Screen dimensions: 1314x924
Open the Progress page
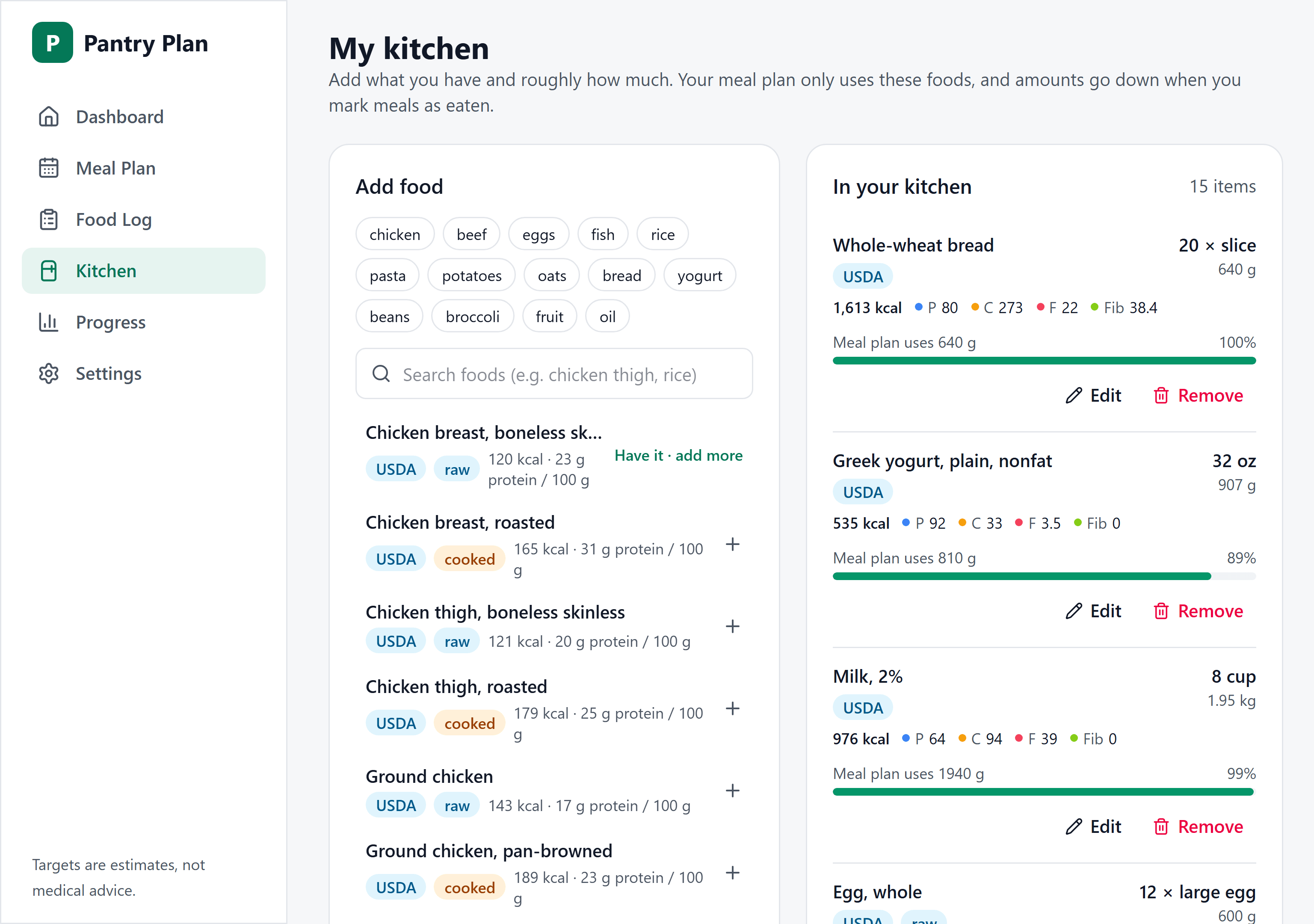(x=143, y=322)
